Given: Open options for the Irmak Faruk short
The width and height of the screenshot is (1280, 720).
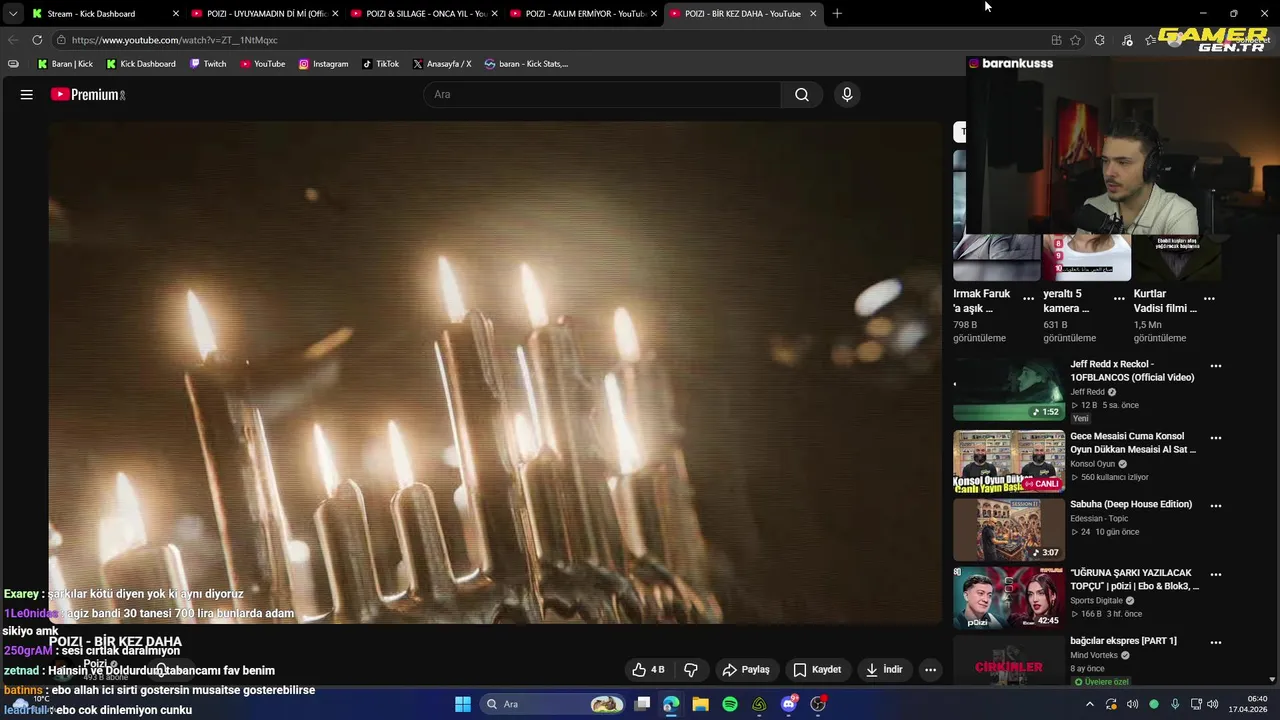Looking at the screenshot, I should [1028, 298].
